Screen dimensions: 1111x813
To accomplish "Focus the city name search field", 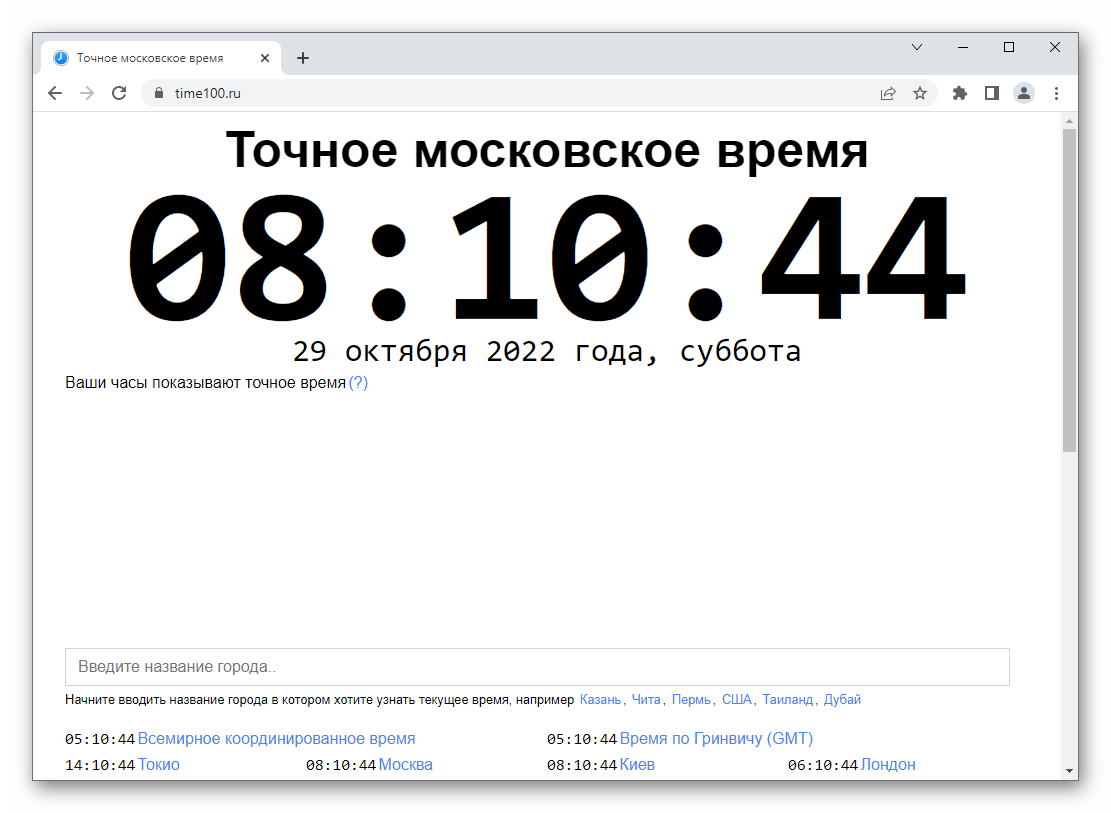I will [537, 667].
